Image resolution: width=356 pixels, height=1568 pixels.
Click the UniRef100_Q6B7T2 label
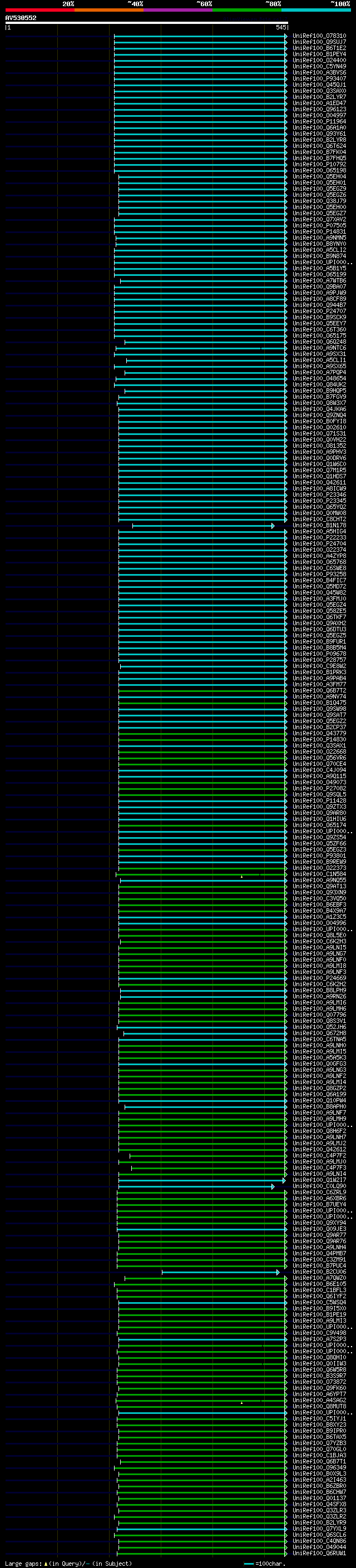pyautogui.click(x=319, y=690)
